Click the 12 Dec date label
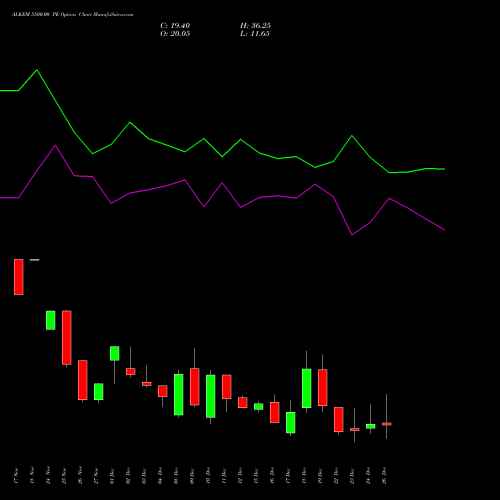The image size is (500, 500). point(240,476)
